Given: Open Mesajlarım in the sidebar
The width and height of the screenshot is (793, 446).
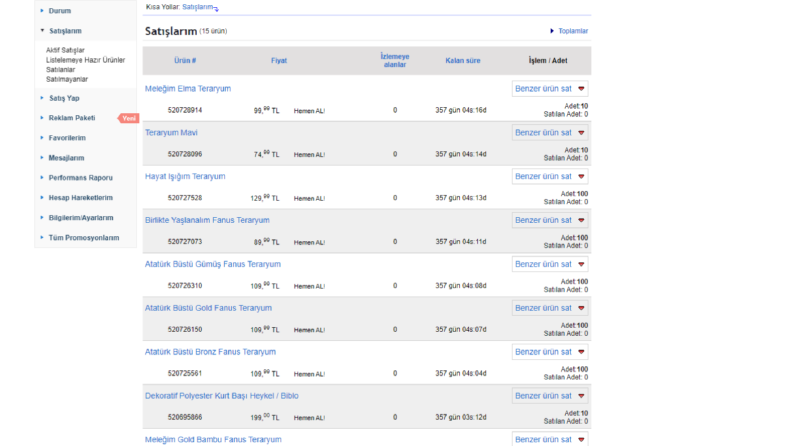Looking at the screenshot, I should click(66, 158).
